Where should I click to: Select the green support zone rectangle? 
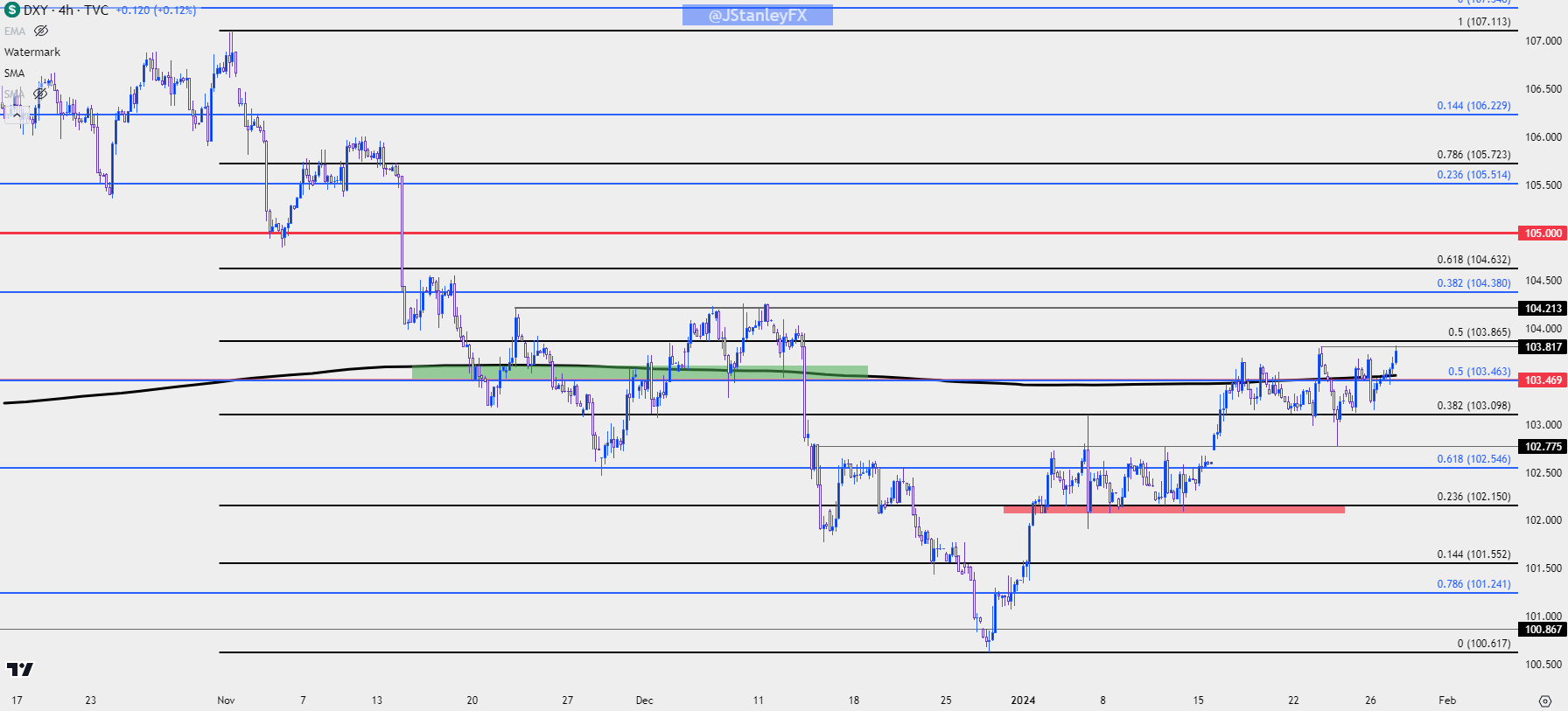(x=640, y=372)
